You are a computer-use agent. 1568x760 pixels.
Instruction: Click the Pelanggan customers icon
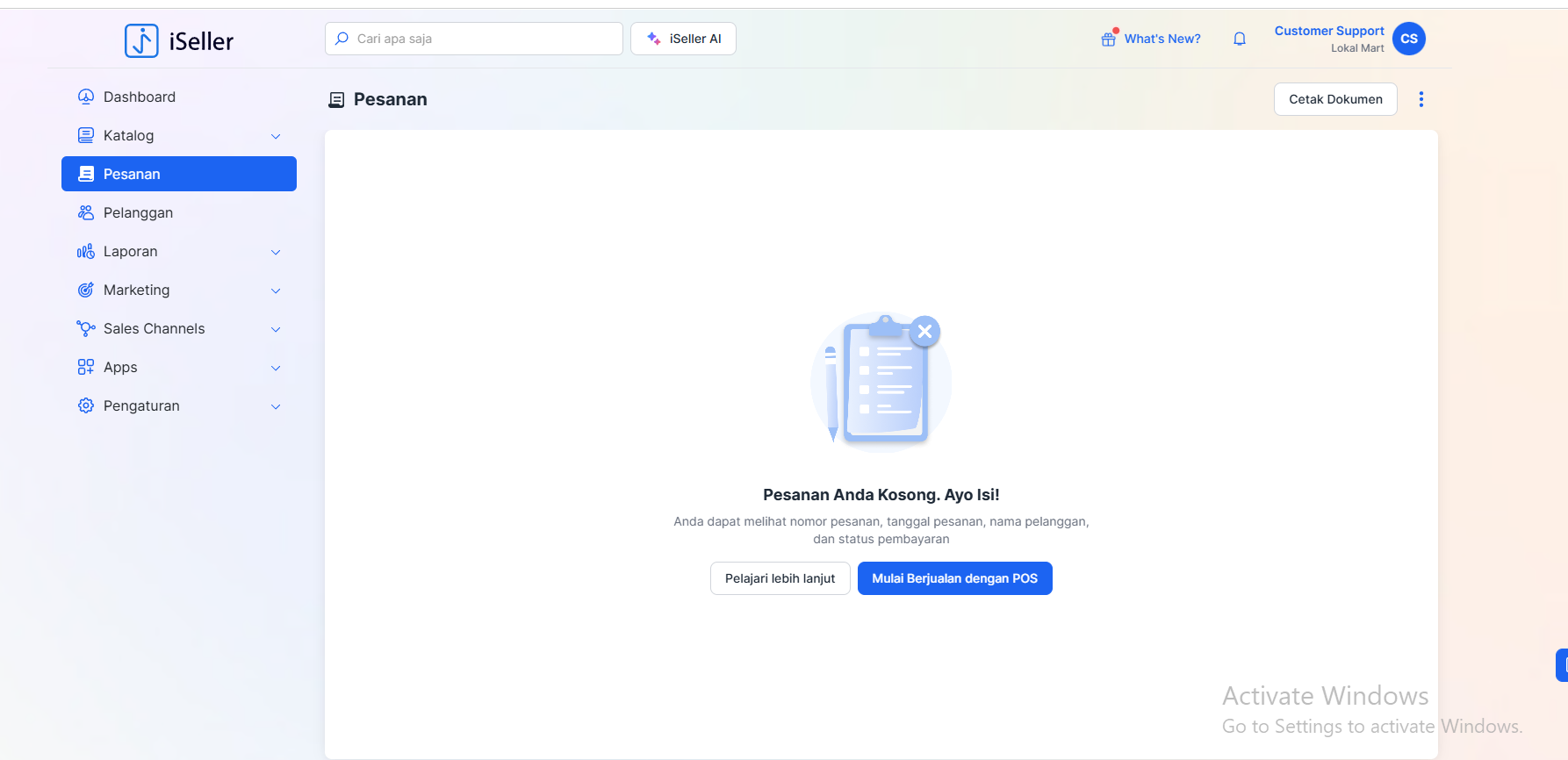tap(86, 212)
